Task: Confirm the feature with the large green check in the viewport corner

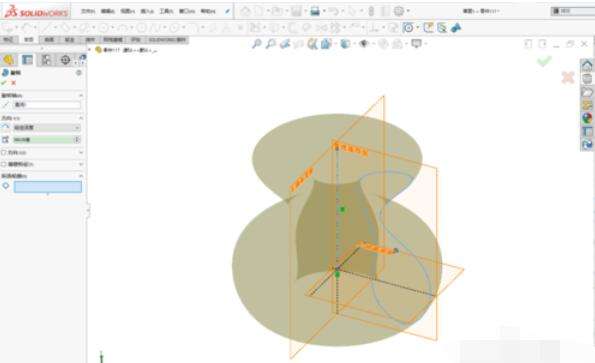Action: click(545, 61)
